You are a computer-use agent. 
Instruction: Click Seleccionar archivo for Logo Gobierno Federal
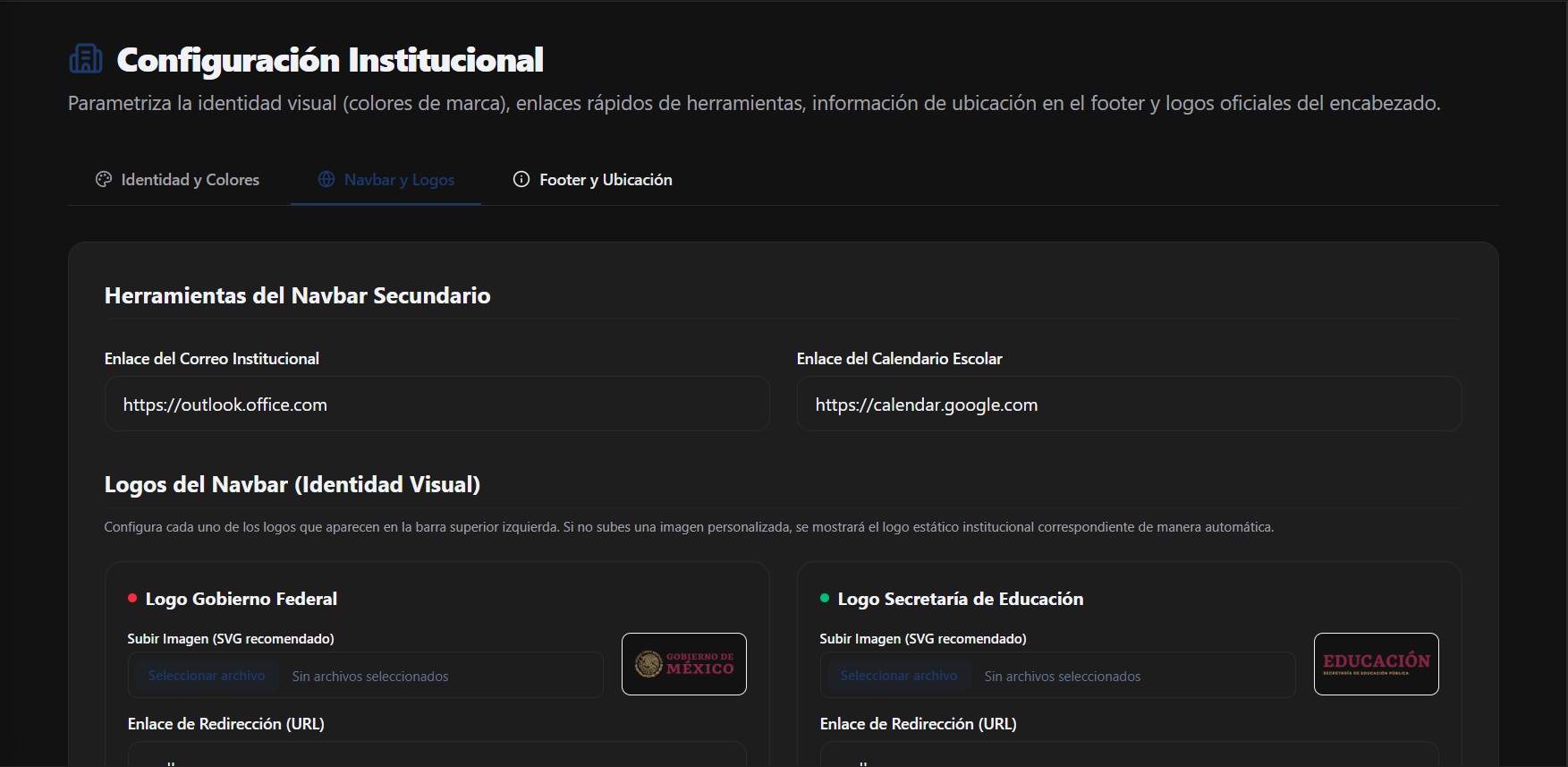point(207,676)
